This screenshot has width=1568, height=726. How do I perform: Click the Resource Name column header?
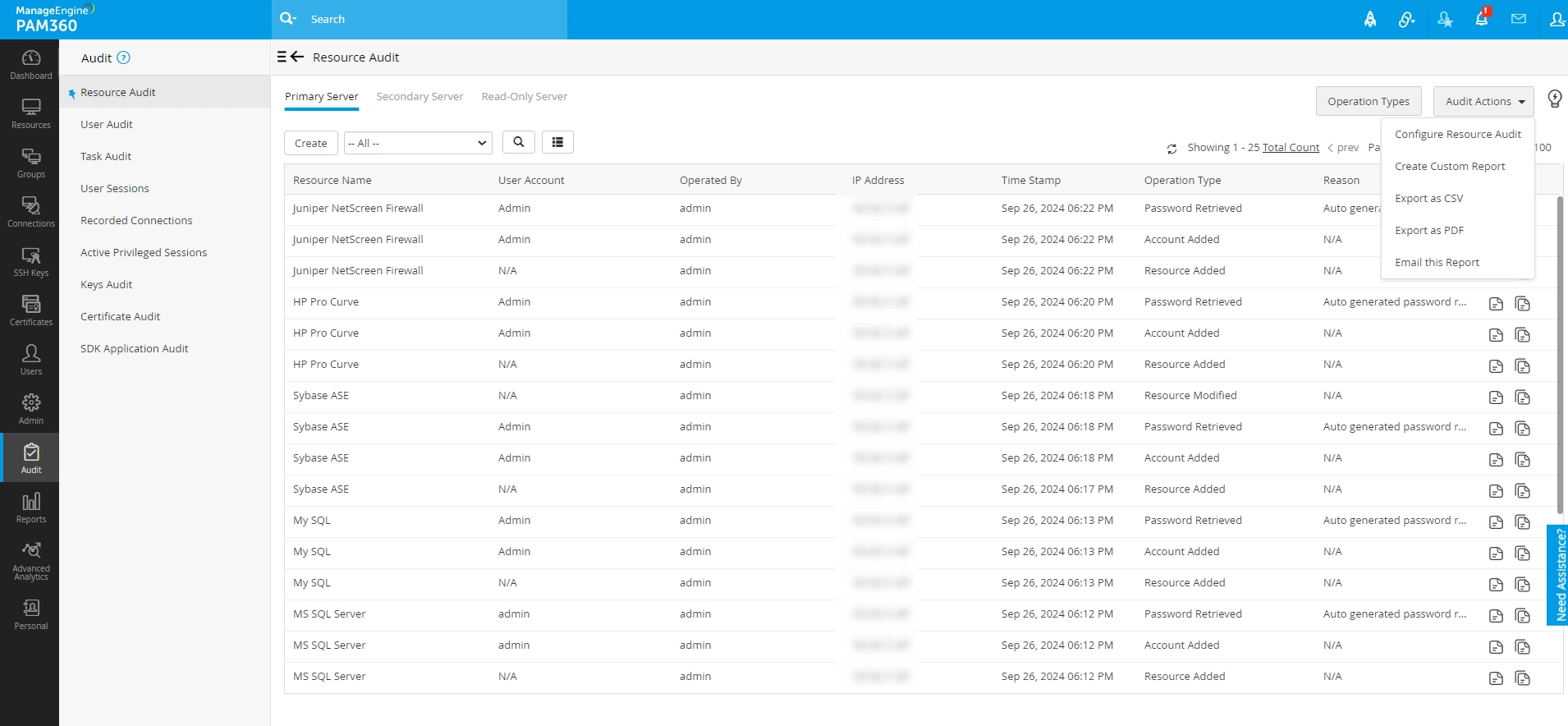point(332,180)
